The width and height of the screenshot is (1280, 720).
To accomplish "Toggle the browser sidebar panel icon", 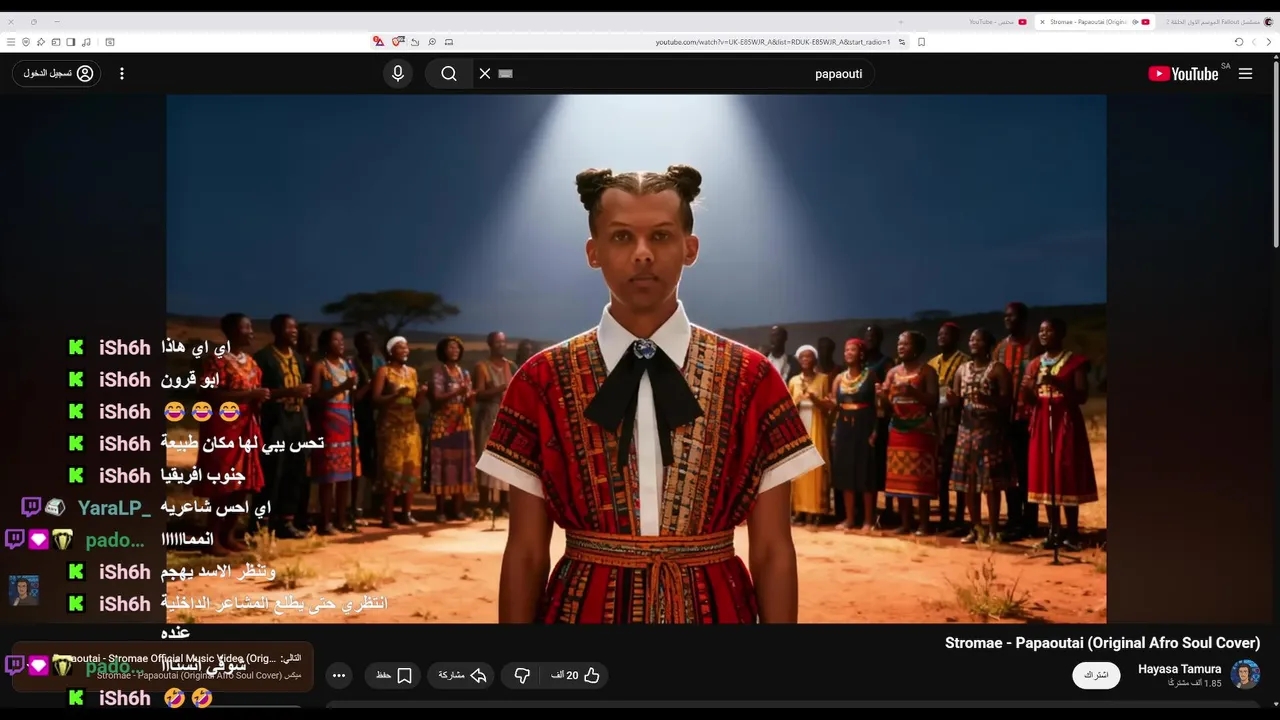I will pyautogui.click(x=71, y=42).
